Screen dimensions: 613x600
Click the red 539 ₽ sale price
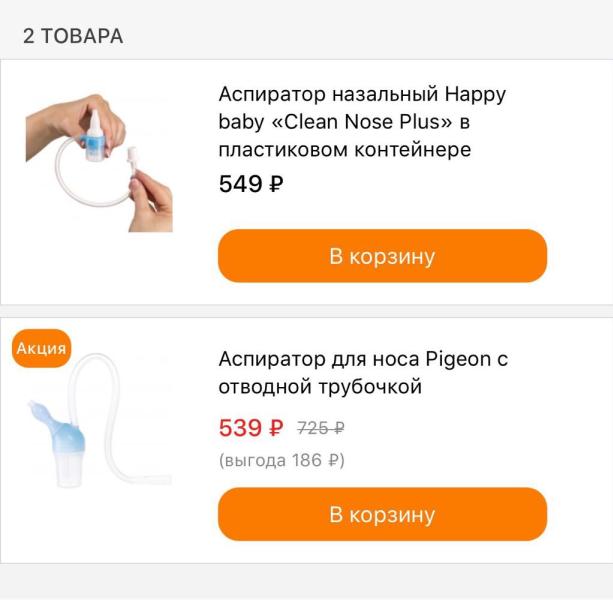click(251, 428)
